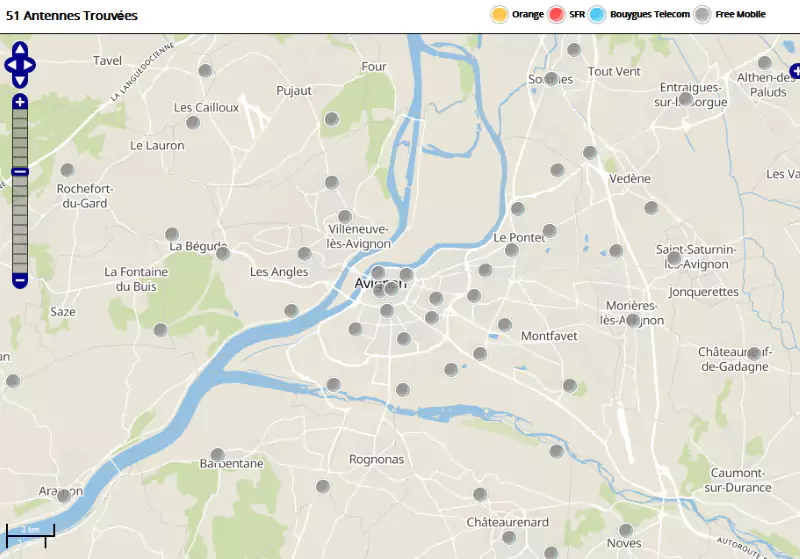
Task: Toggle Free Mobile operator filter circle
Action: click(x=703, y=14)
